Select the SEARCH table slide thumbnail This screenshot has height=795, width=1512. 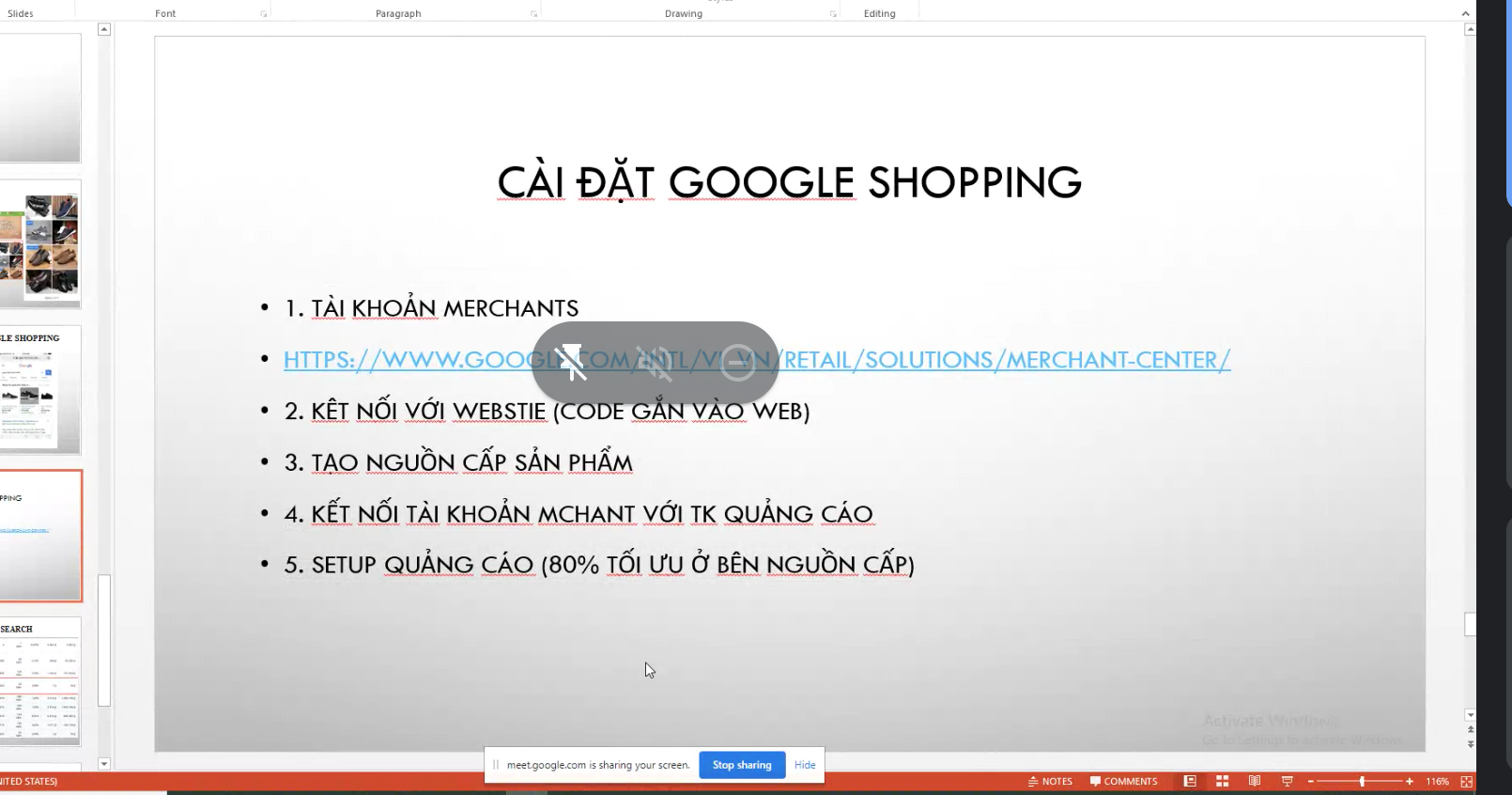(40, 681)
